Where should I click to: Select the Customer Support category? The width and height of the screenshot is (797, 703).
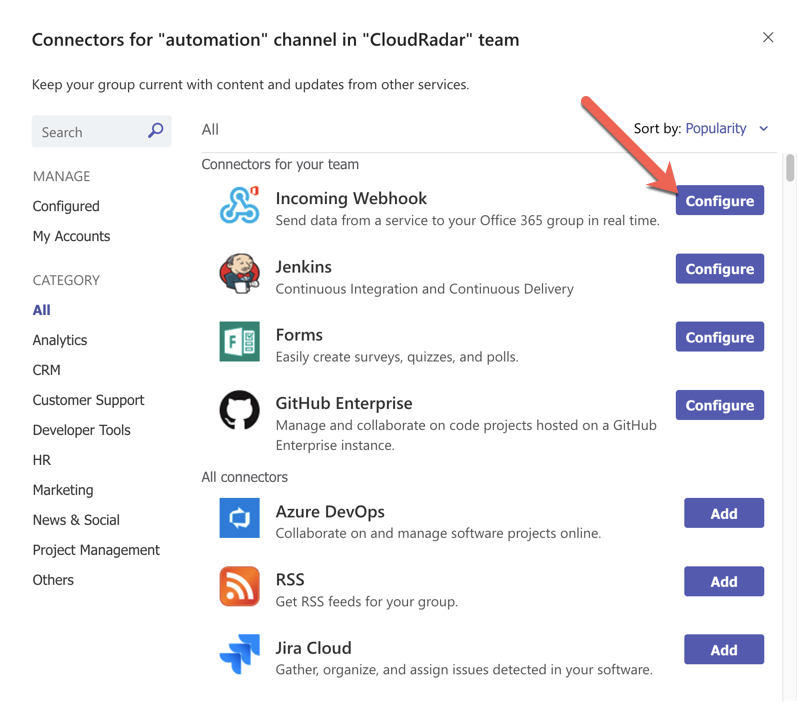coord(88,400)
